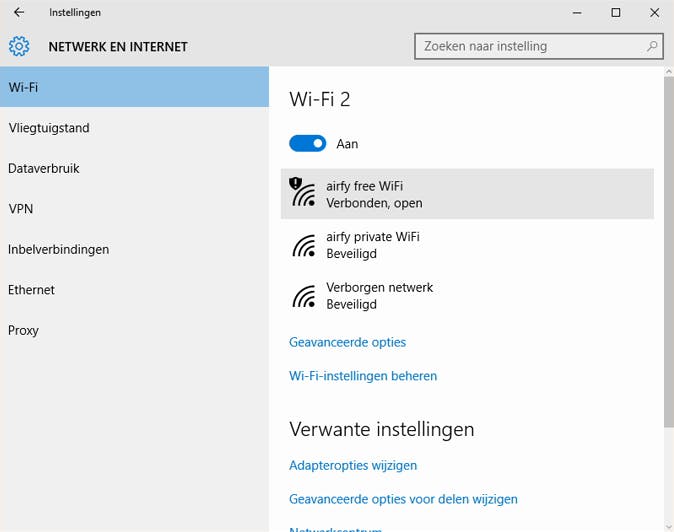
Task: Open the Ethernet section
Action: [32, 290]
